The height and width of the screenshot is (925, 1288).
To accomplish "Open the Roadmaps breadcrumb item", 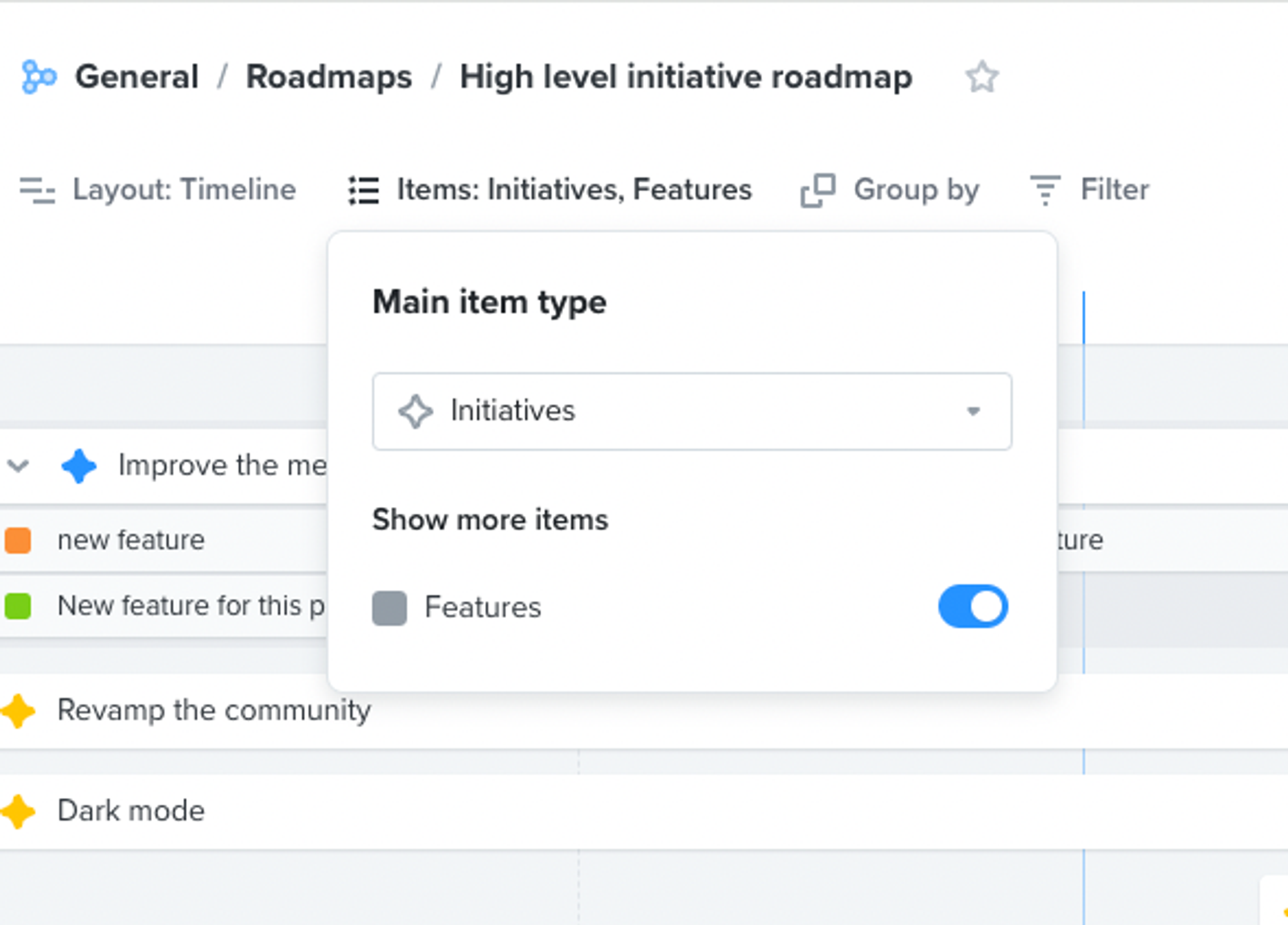I will tap(330, 76).
